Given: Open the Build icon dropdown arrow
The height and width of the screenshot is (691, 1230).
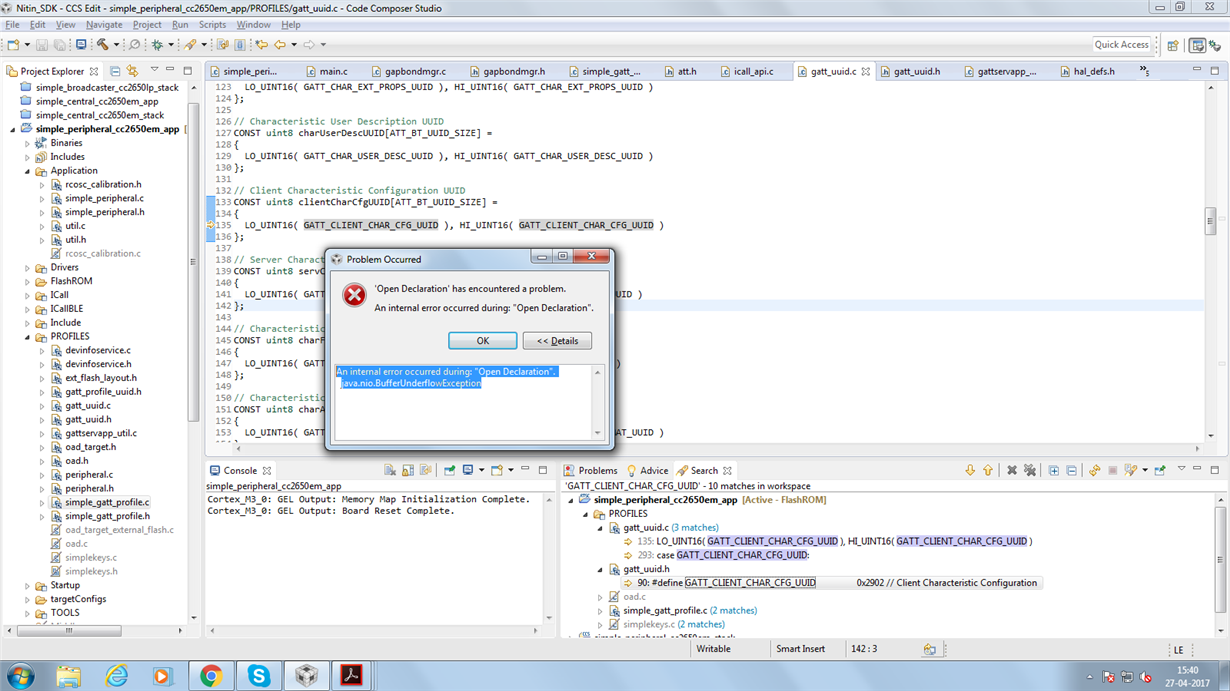Looking at the screenshot, I should tap(116, 44).
